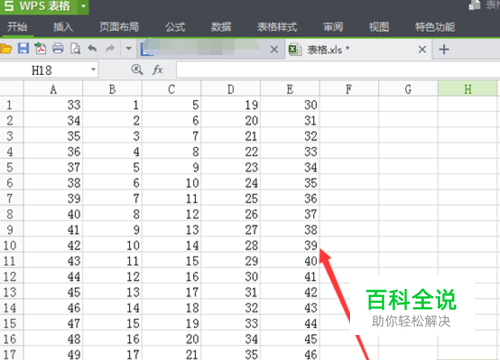Image resolution: width=500 pixels, height=360 pixels.
Task: Open the 插入 ribbon tab
Action: (x=63, y=27)
